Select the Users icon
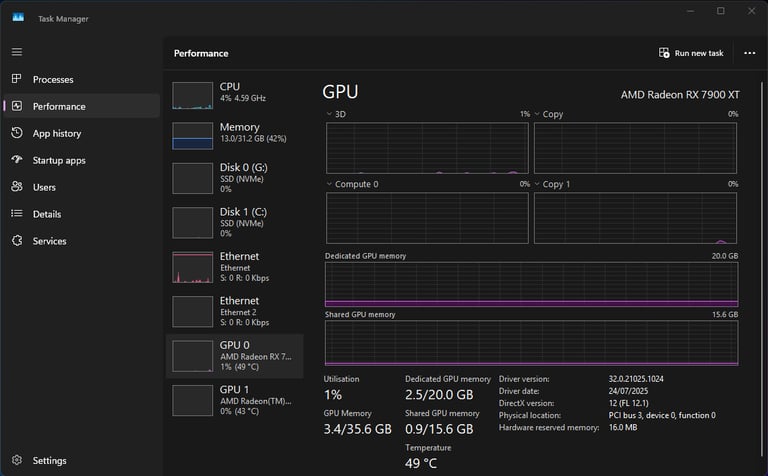This screenshot has height=476, width=768. 17,187
